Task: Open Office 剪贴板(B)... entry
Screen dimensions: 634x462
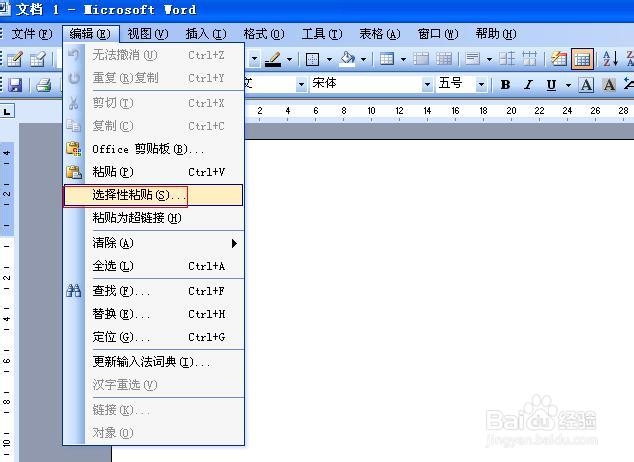Action: pos(153,149)
